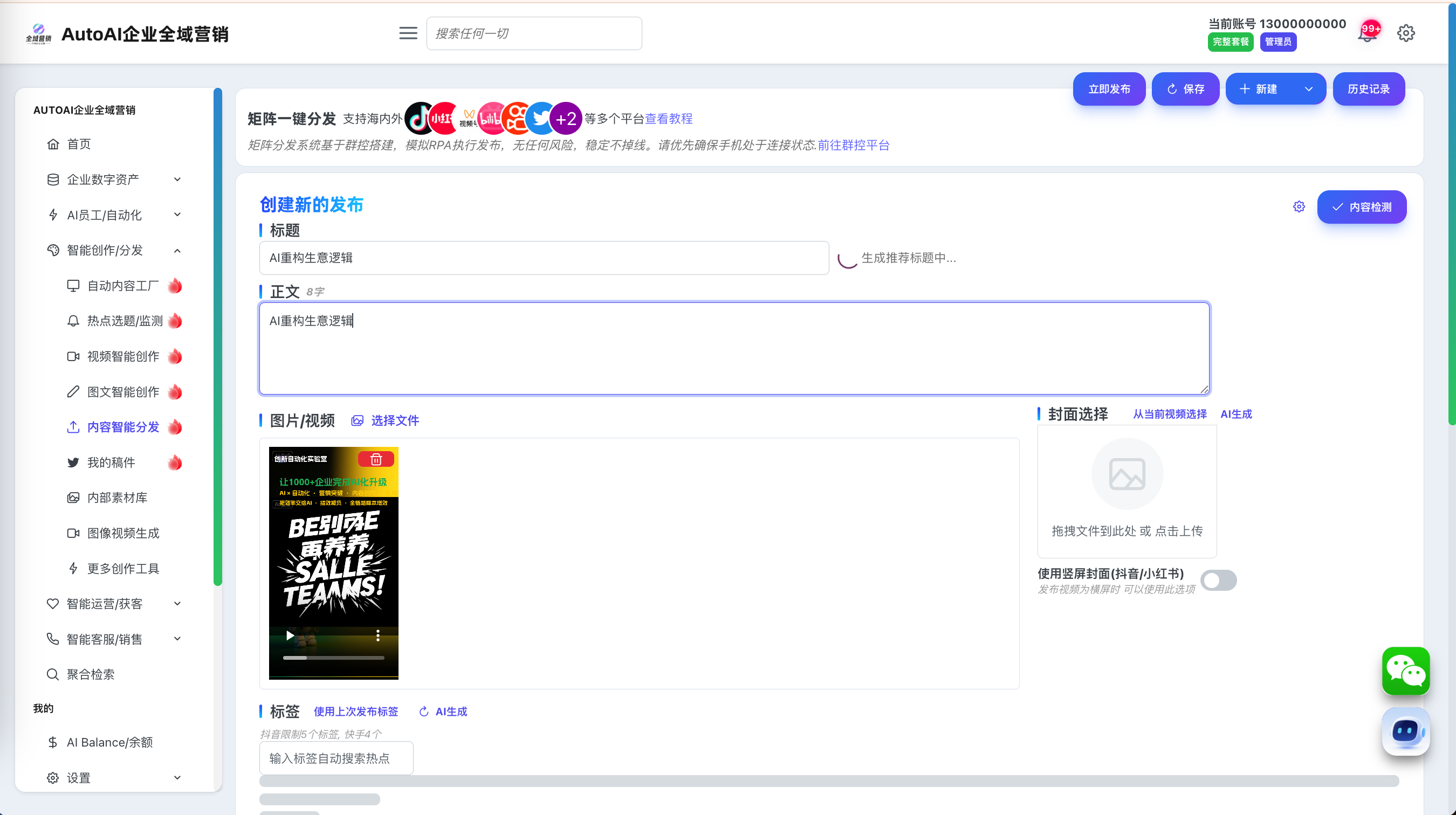Open the WeChat floating contact icon

[x=1405, y=671]
